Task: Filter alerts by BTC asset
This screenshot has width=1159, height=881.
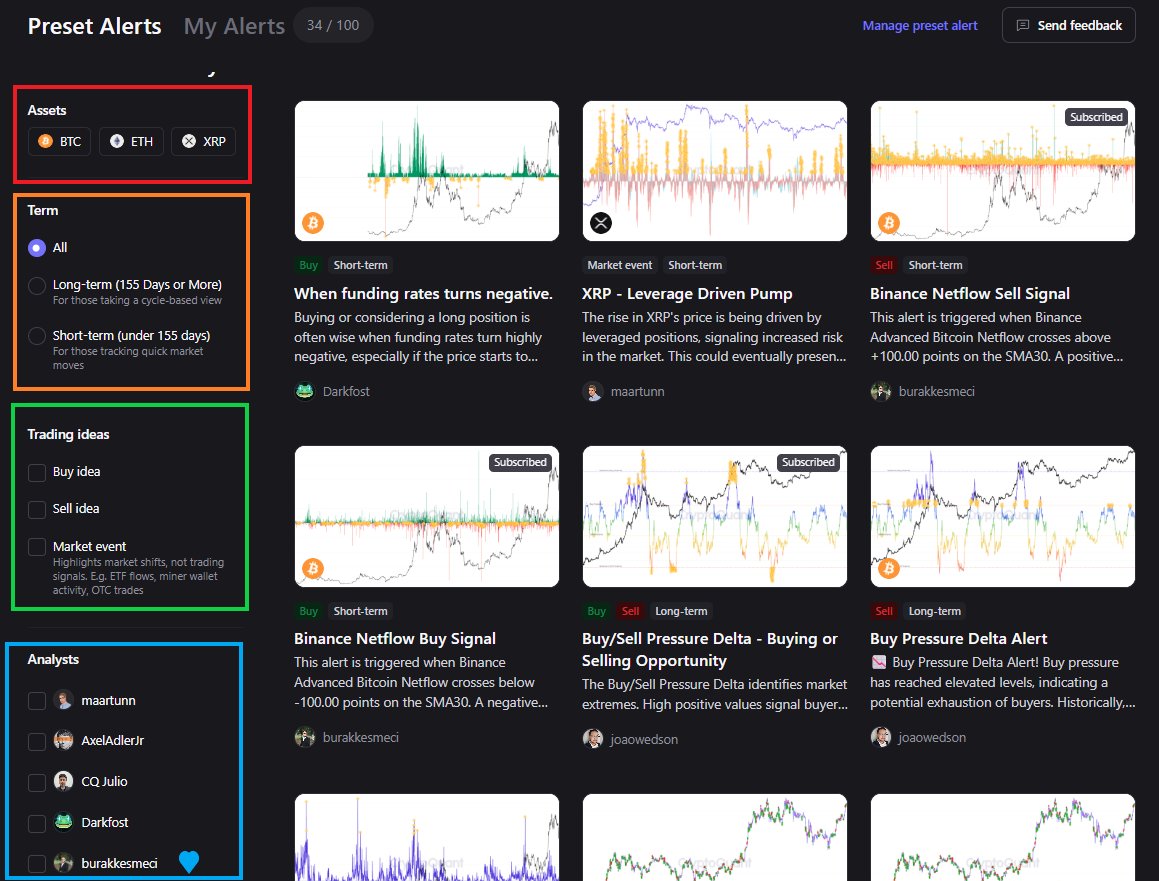Action: (59, 141)
